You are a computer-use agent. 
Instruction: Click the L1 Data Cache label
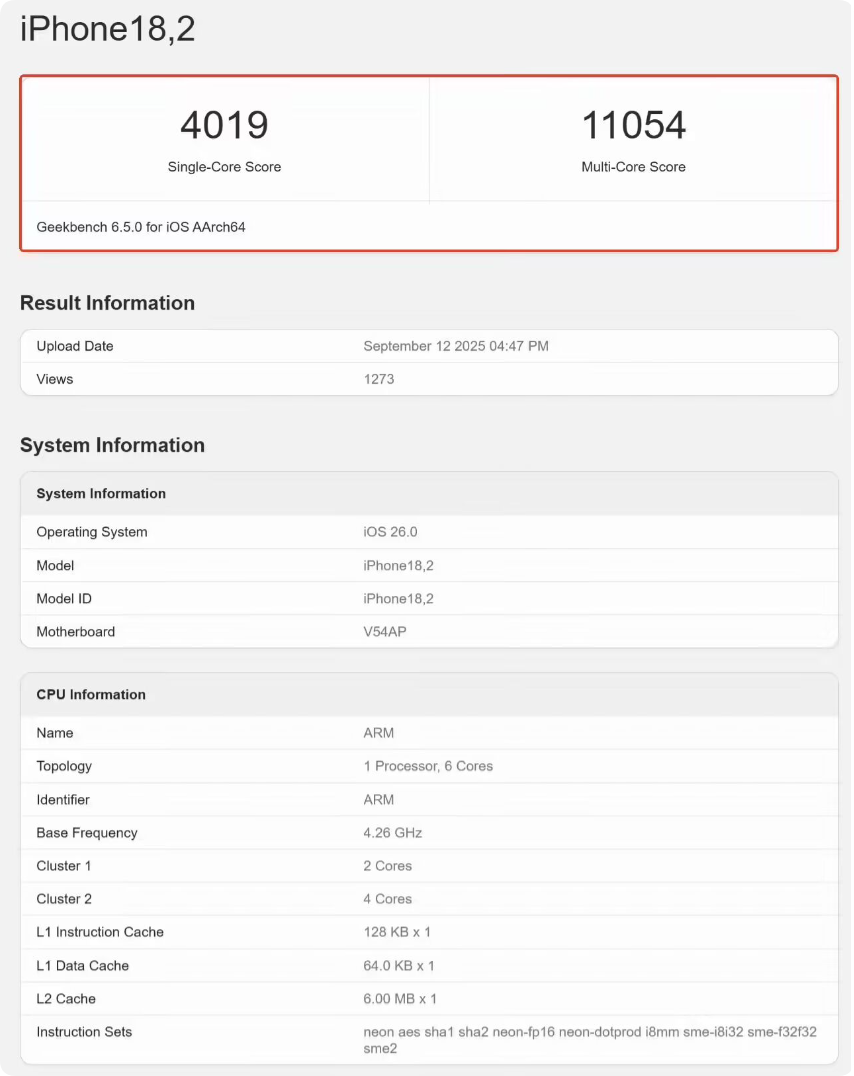(x=82, y=966)
